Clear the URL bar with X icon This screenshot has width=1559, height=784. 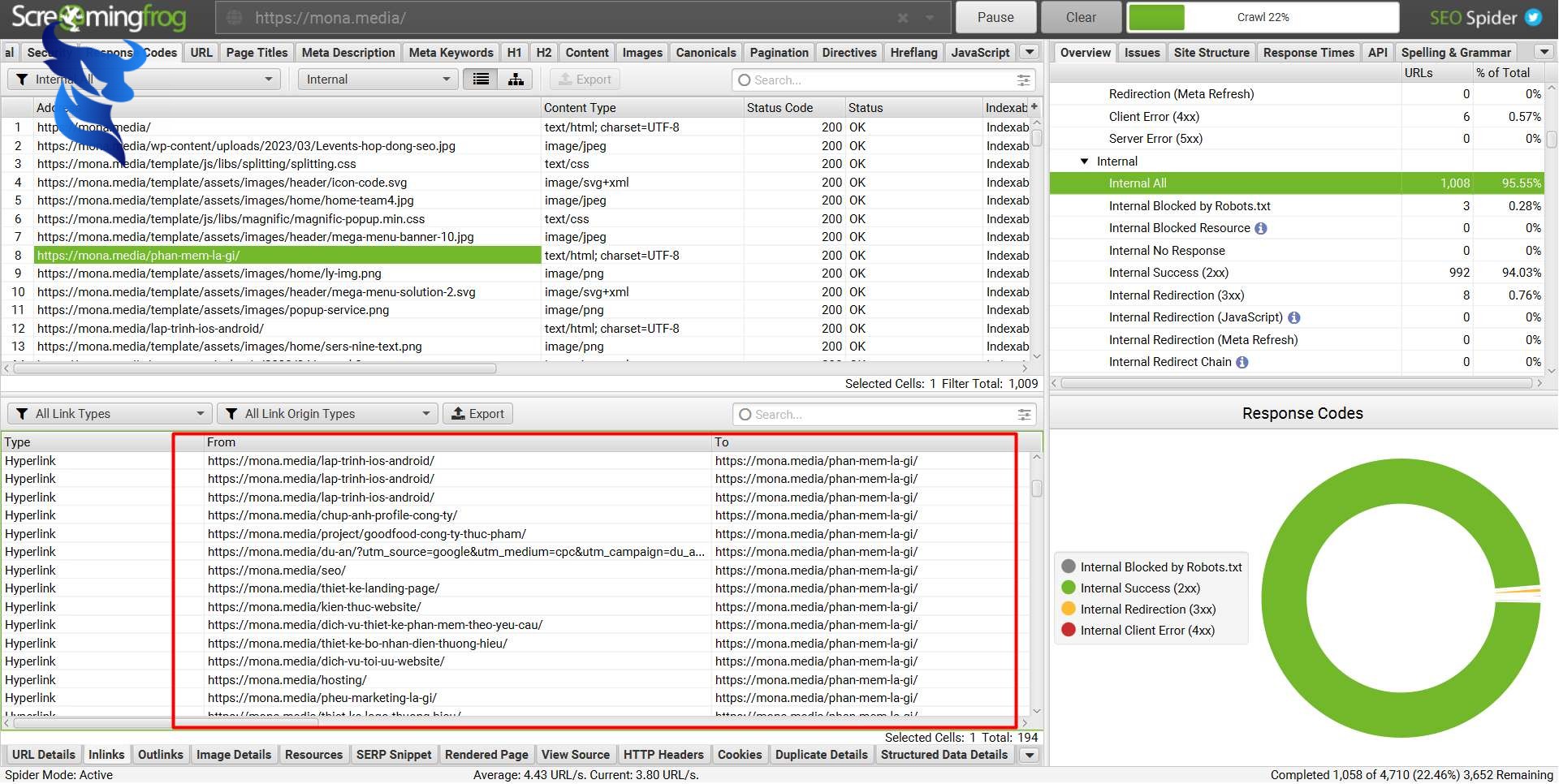(x=903, y=18)
